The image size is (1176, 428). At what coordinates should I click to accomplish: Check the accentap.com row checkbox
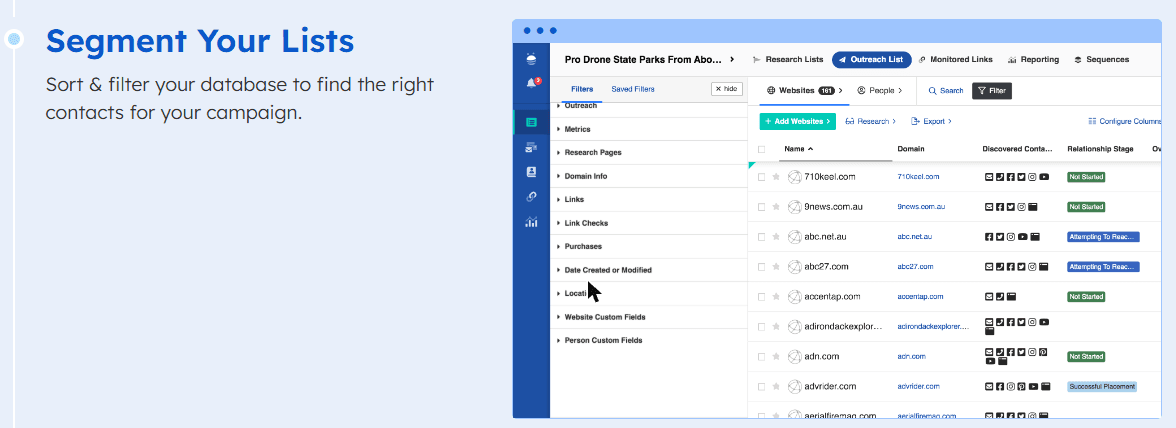[761, 297]
